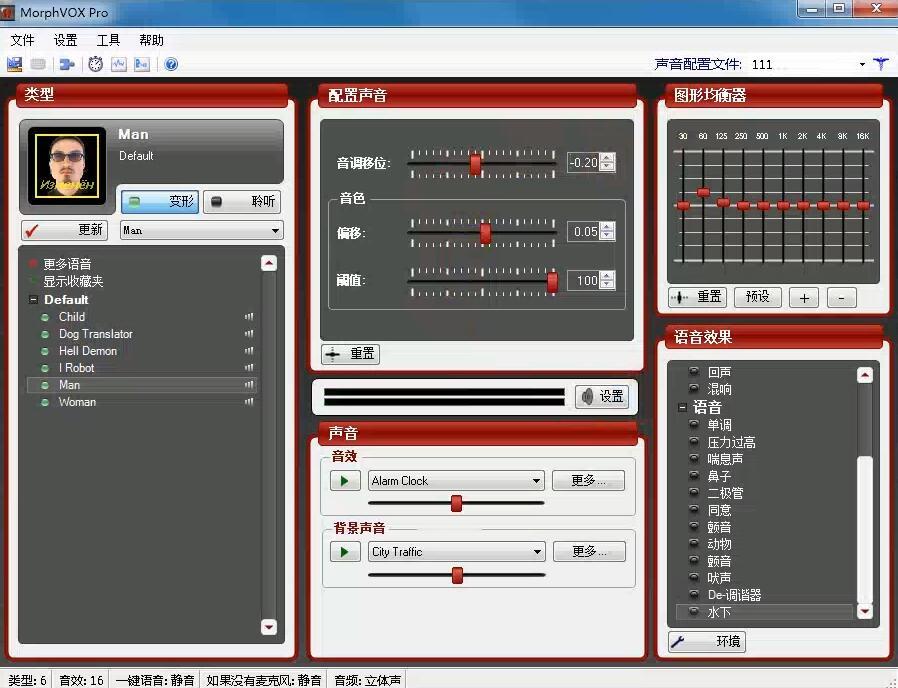Enable the 单调 monotone effect
The width and height of the screenshot is (898, 688).
[x=694, y=424]
